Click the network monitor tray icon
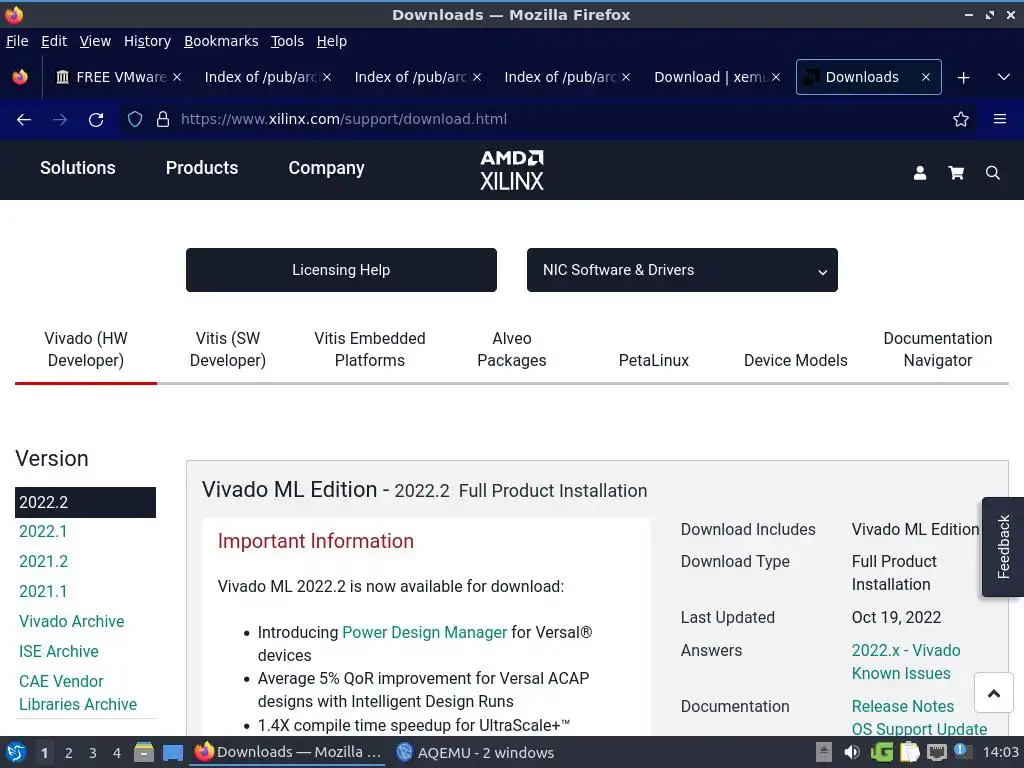The image size is (1024, 768). click(936, 753)
